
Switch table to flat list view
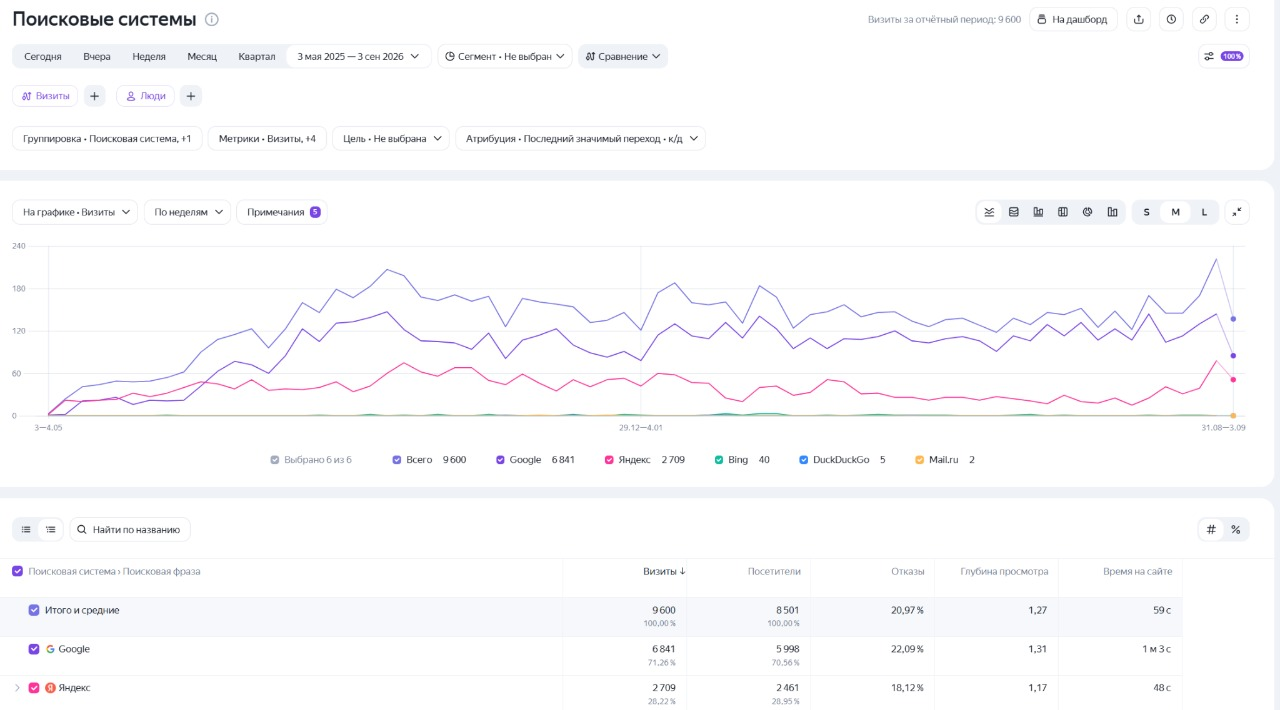coord(26,529)
